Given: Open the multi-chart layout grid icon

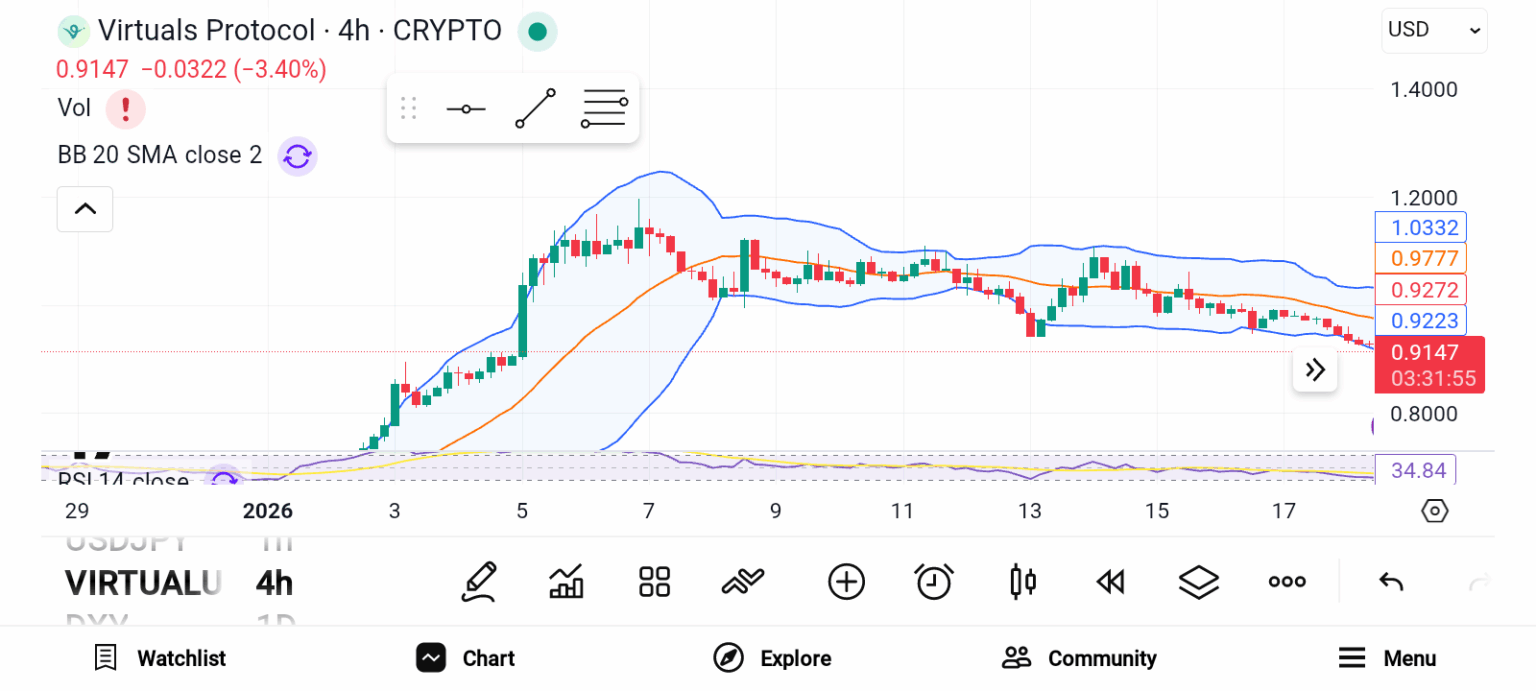Looking at the screenshot, I should [655, 581].
